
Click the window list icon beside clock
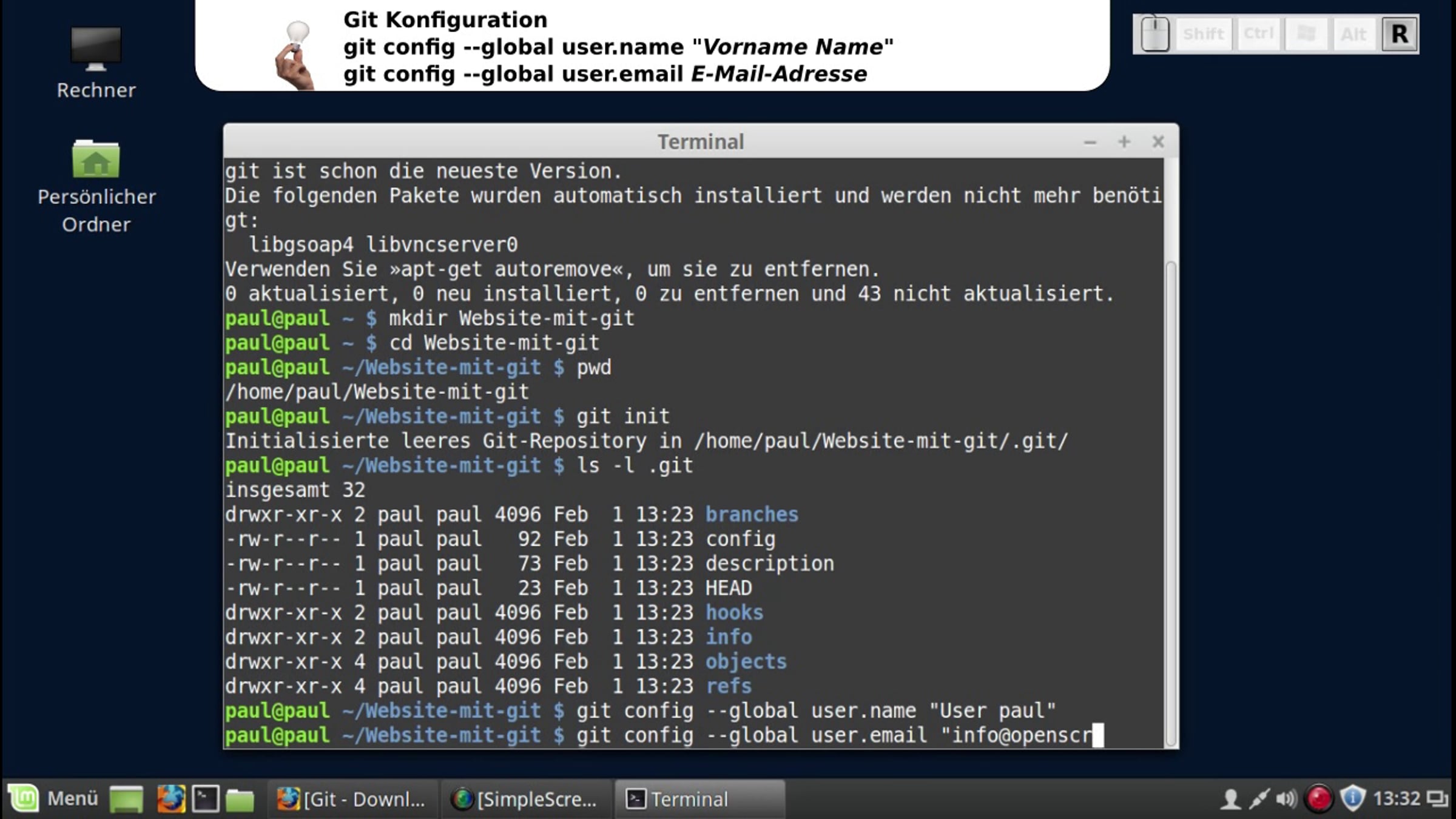point(1437,799)
